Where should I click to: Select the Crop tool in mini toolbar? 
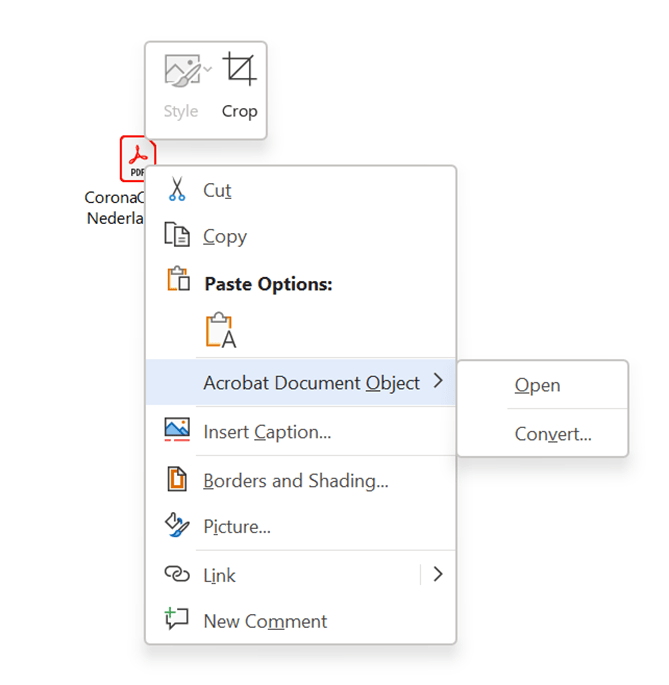[239, 85]
